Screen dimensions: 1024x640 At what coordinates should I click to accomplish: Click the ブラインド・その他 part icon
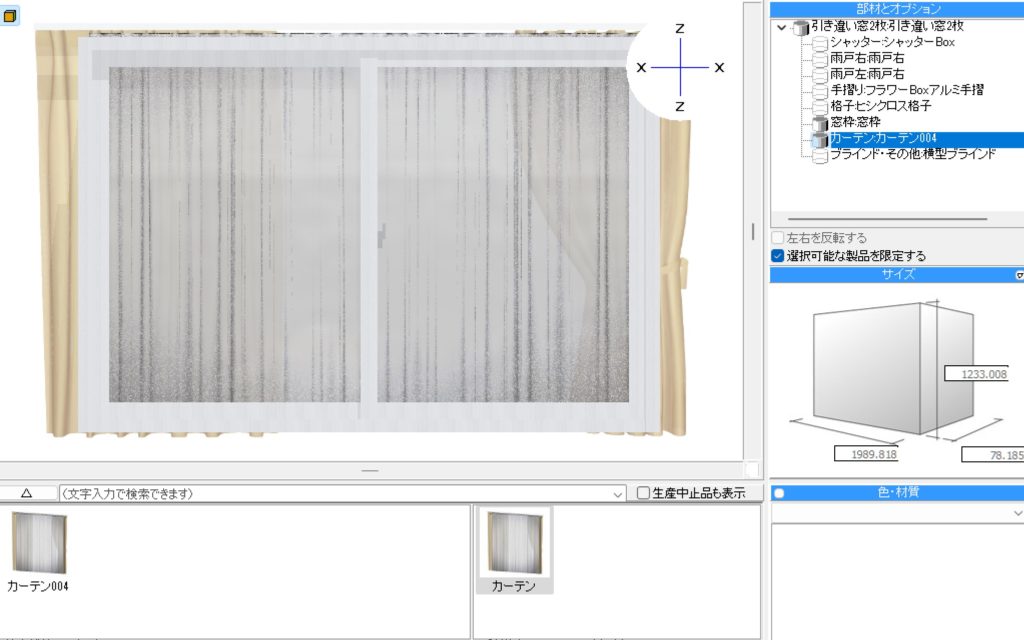coord(820,155)
